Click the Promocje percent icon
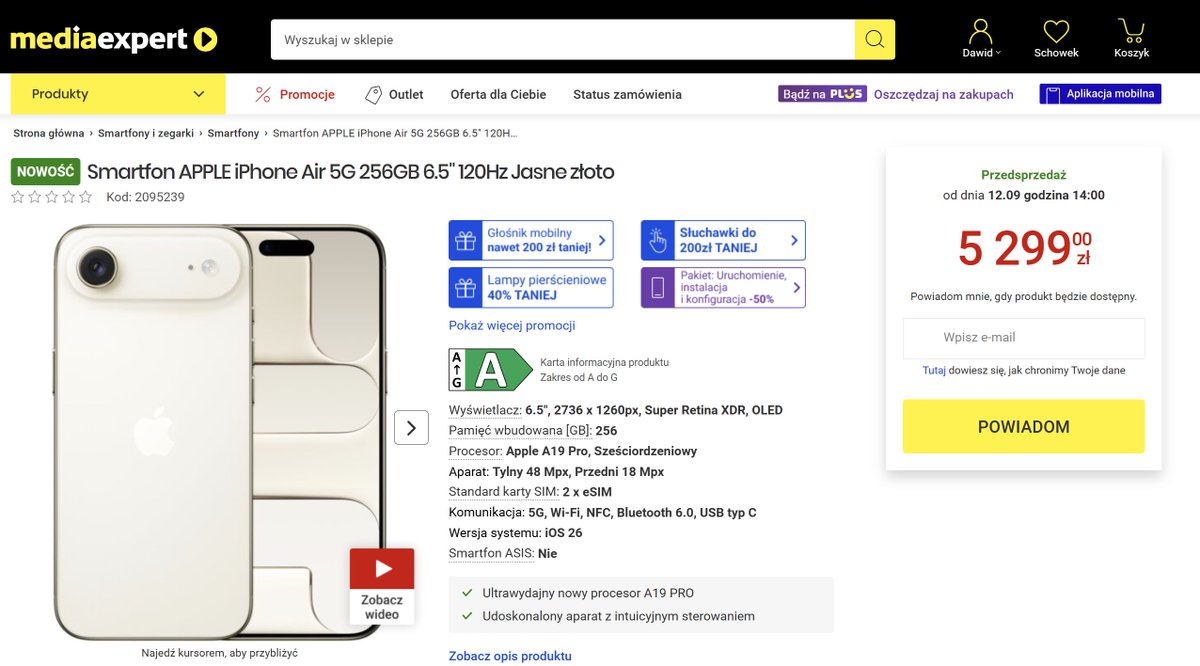1200x666 pixels. (x=263, y=94)
